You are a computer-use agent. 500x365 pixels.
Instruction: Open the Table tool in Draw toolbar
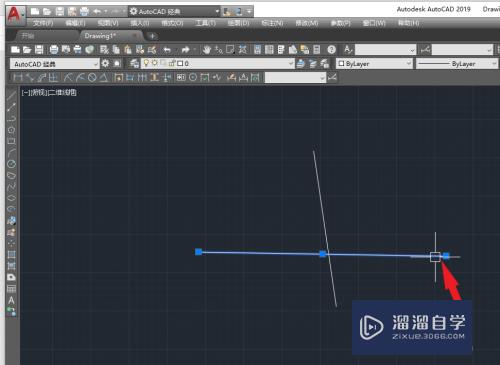coord(11,289)
